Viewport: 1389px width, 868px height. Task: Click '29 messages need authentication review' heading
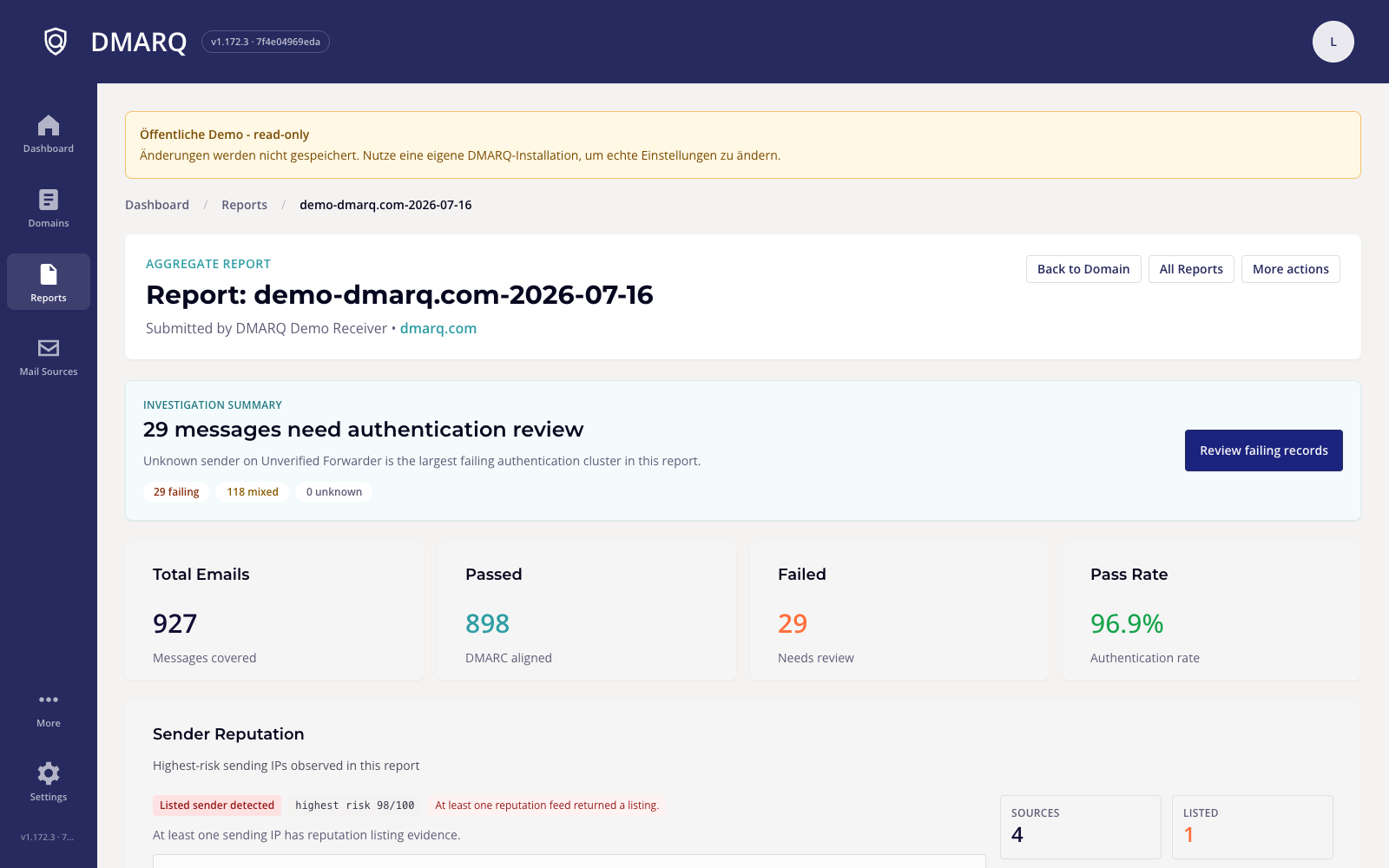363,430
